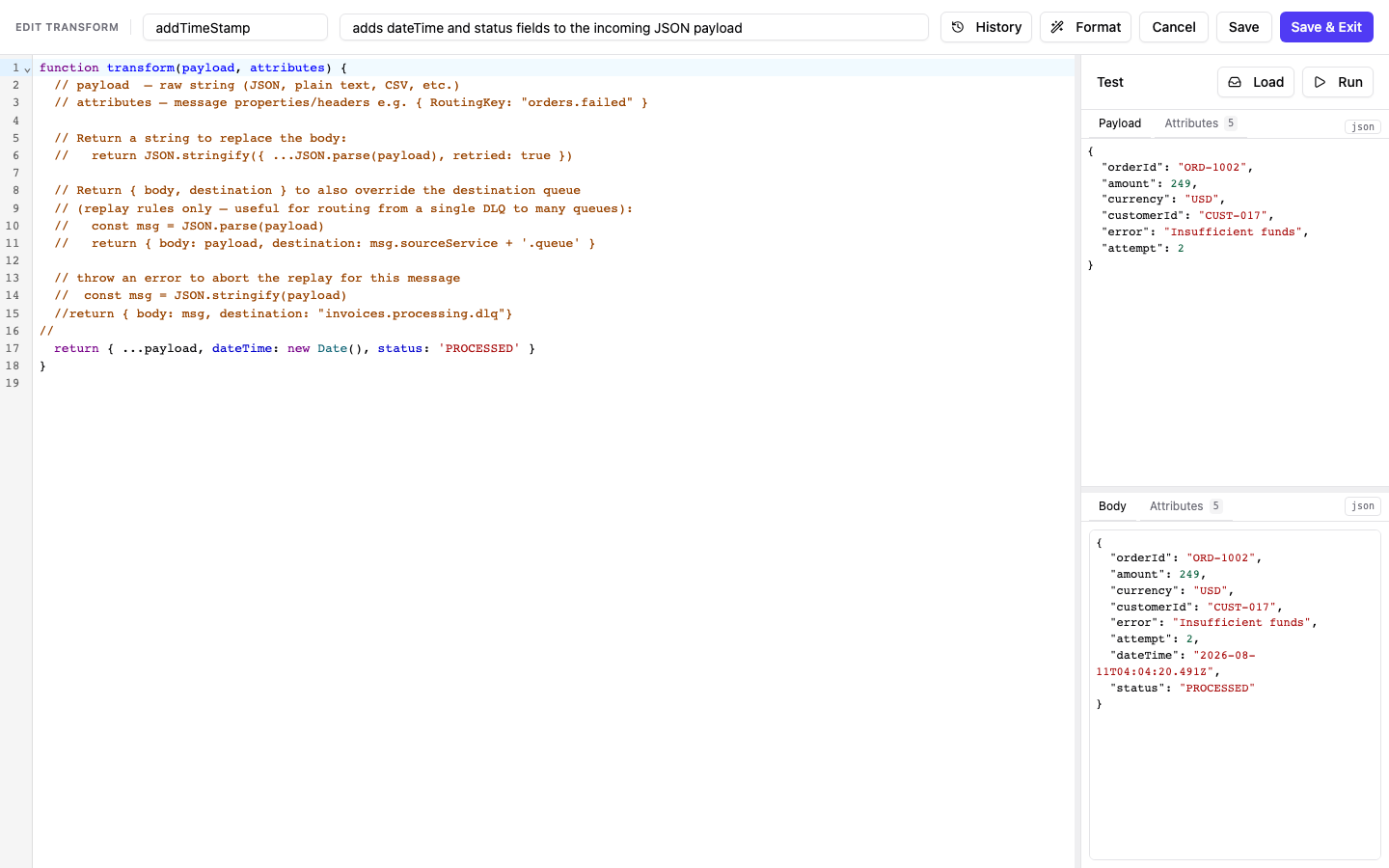
Task: Click the "orderId" line in the Payload editor
Action: [1177, 167]
